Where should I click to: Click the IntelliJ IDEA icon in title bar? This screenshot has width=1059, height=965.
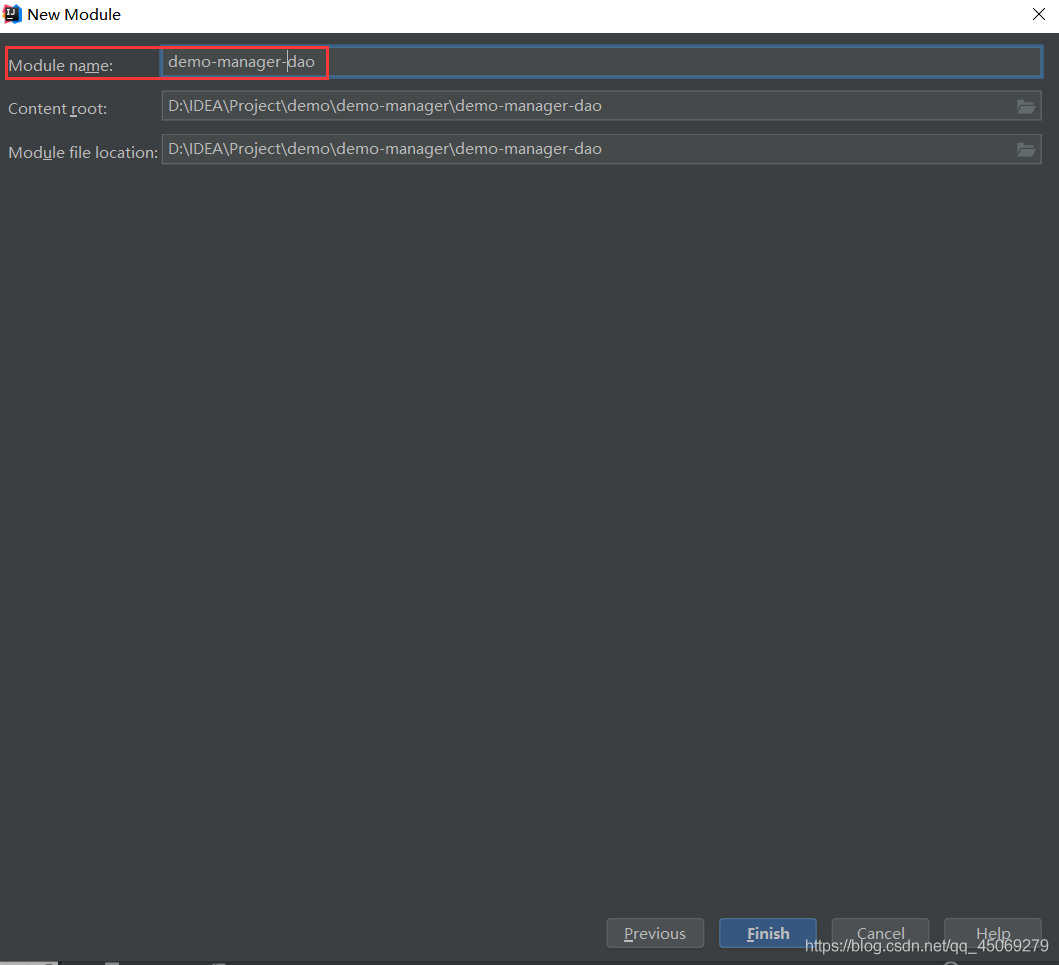(13, 14)
